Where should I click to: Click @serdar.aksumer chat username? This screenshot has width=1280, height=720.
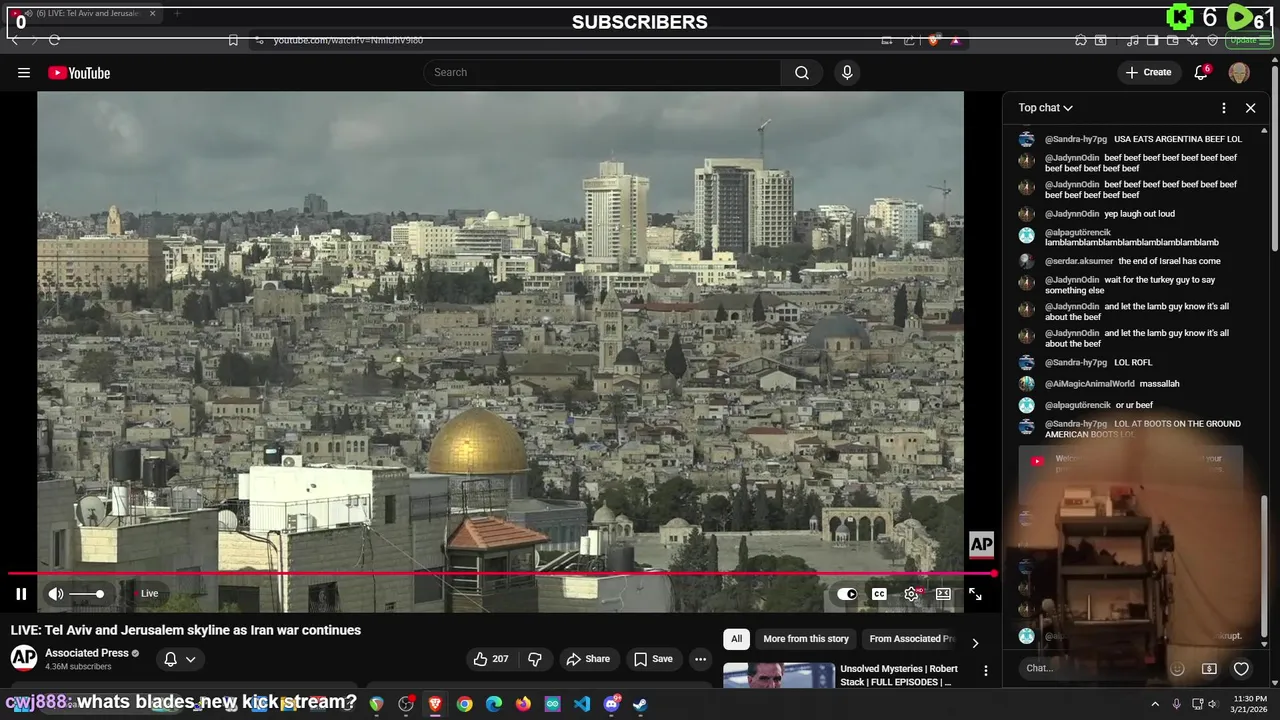pos(1078,261)
